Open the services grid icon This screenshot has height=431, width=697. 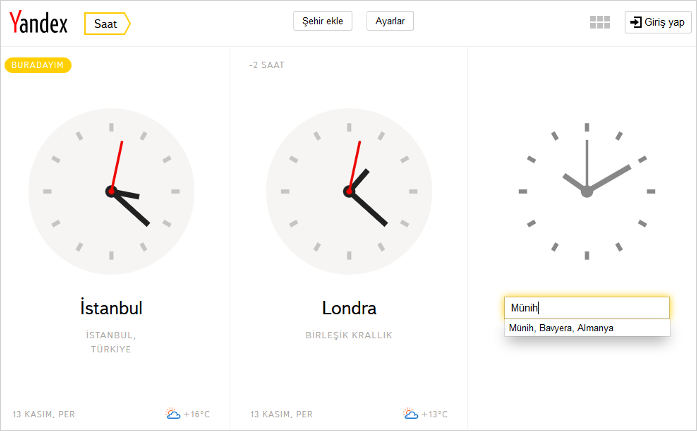(600, 22)
